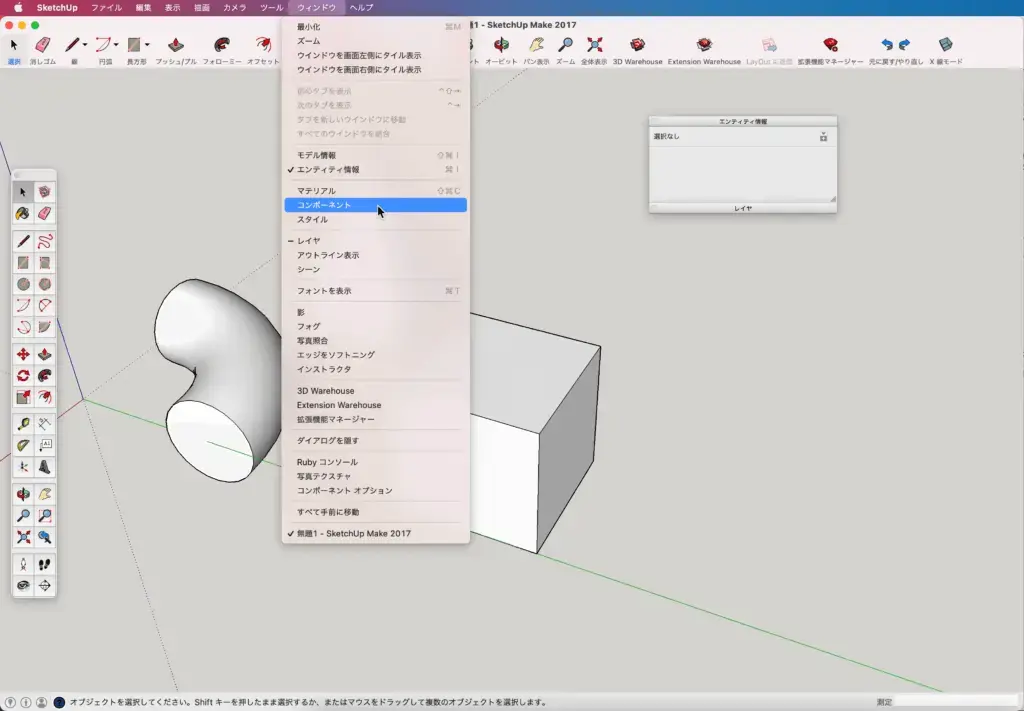Image resolution: width=1024 pixels, height=711 pixels.
Task: Open the ファイル menu in menu bar
Action: pyautogui.click(x=106, y=8)
